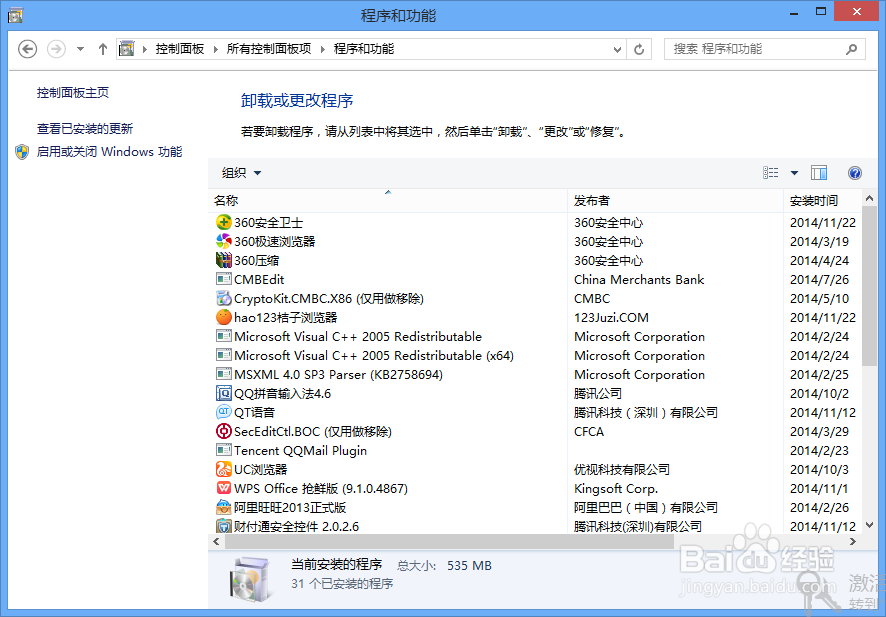Select the 阿里旺旺2013正式版 icon
The width and height of the screenshot is (886, 617).
[x=224, y=507]
